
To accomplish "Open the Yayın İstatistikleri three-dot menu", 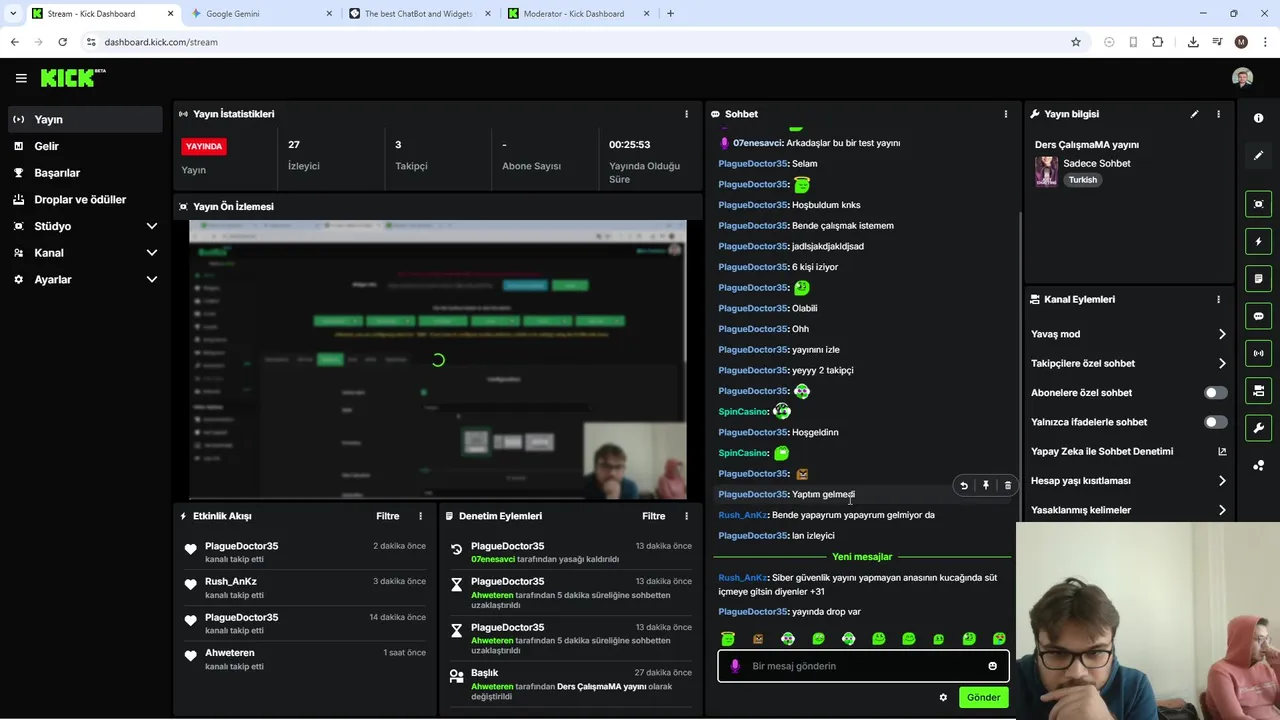I will (686, 114).
